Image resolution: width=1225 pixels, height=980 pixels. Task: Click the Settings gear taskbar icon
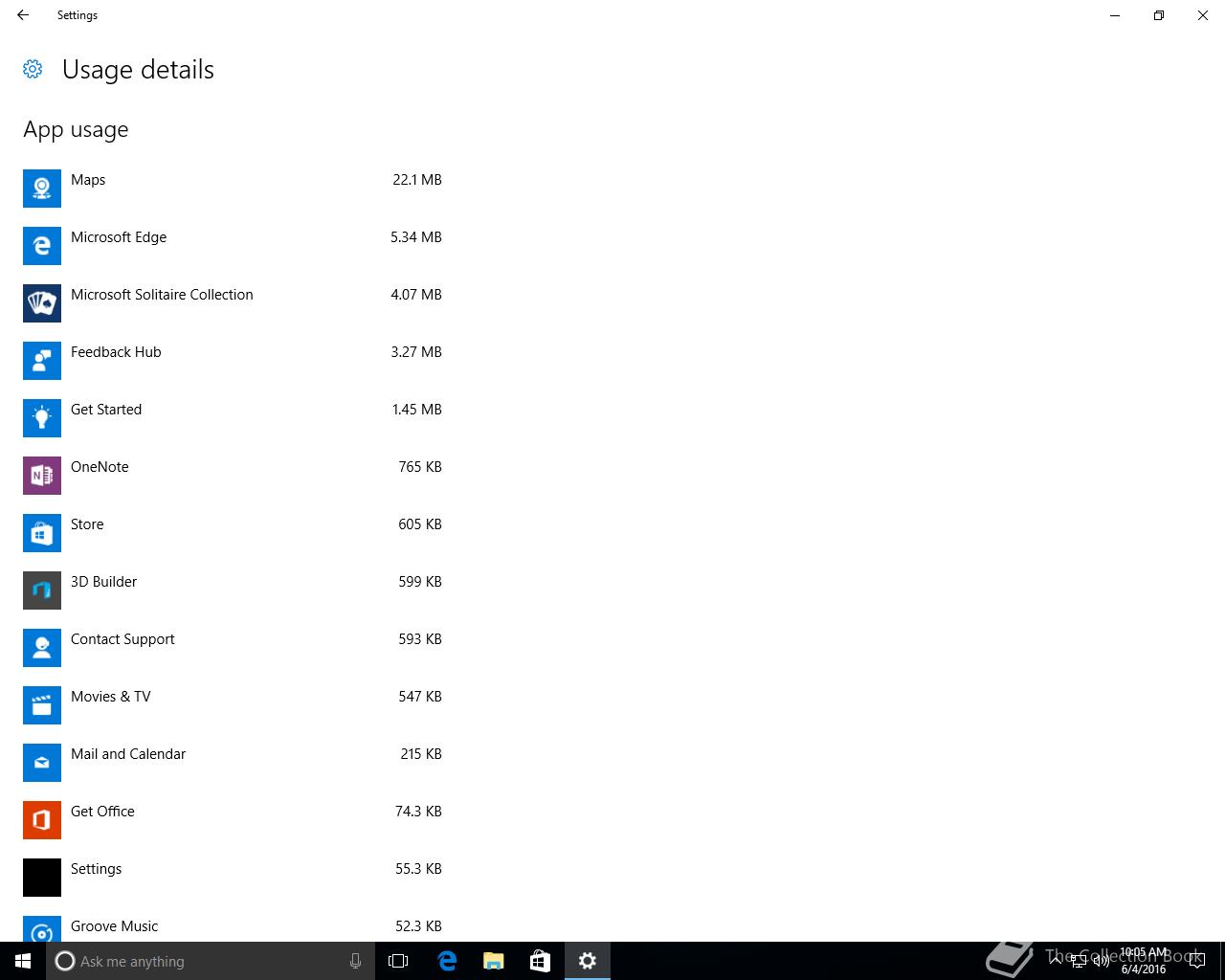pyautogui.click(x=588, y=961)
